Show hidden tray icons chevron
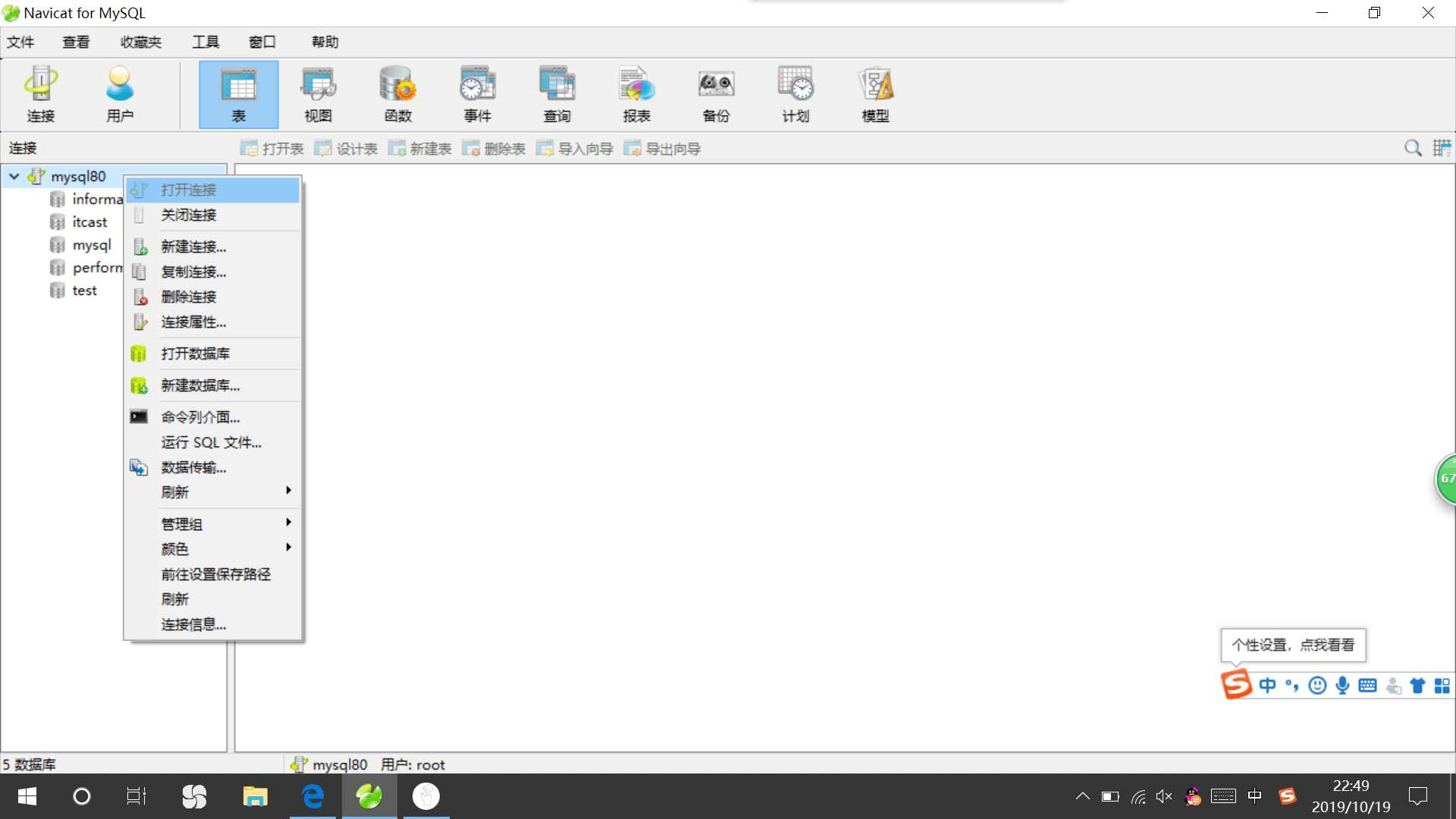The width and height of the screenshot is (1456, 819). coord(1083,796)
